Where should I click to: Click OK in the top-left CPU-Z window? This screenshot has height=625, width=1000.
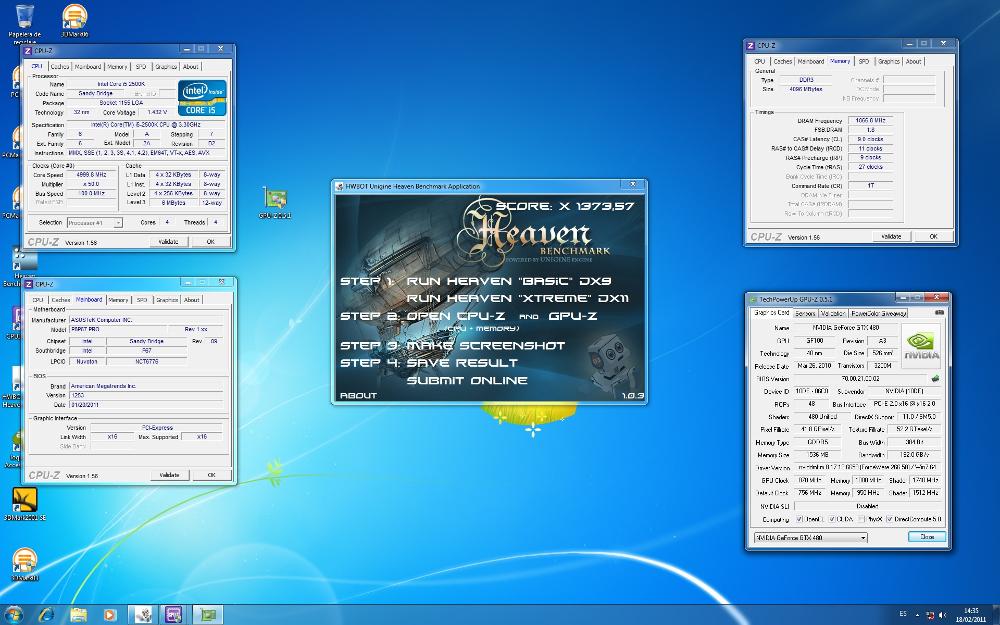tap(210, 242)
